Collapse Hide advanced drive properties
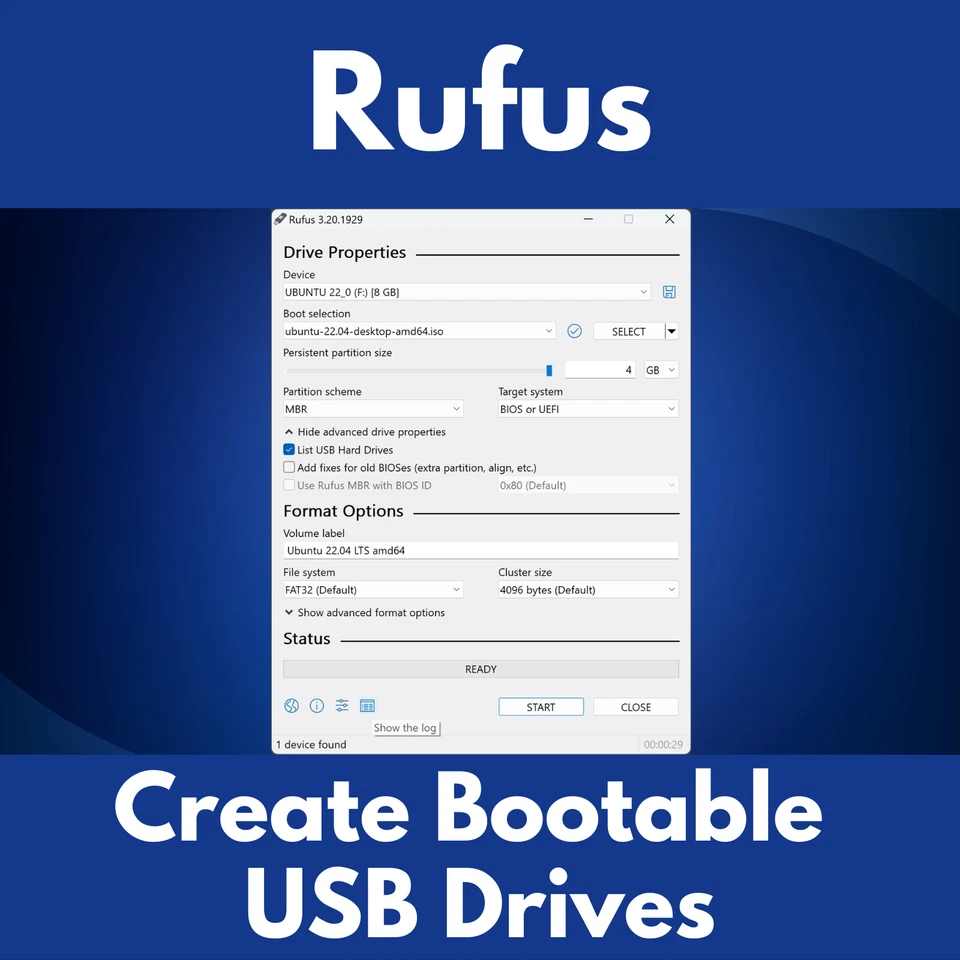 coord(365,432)
